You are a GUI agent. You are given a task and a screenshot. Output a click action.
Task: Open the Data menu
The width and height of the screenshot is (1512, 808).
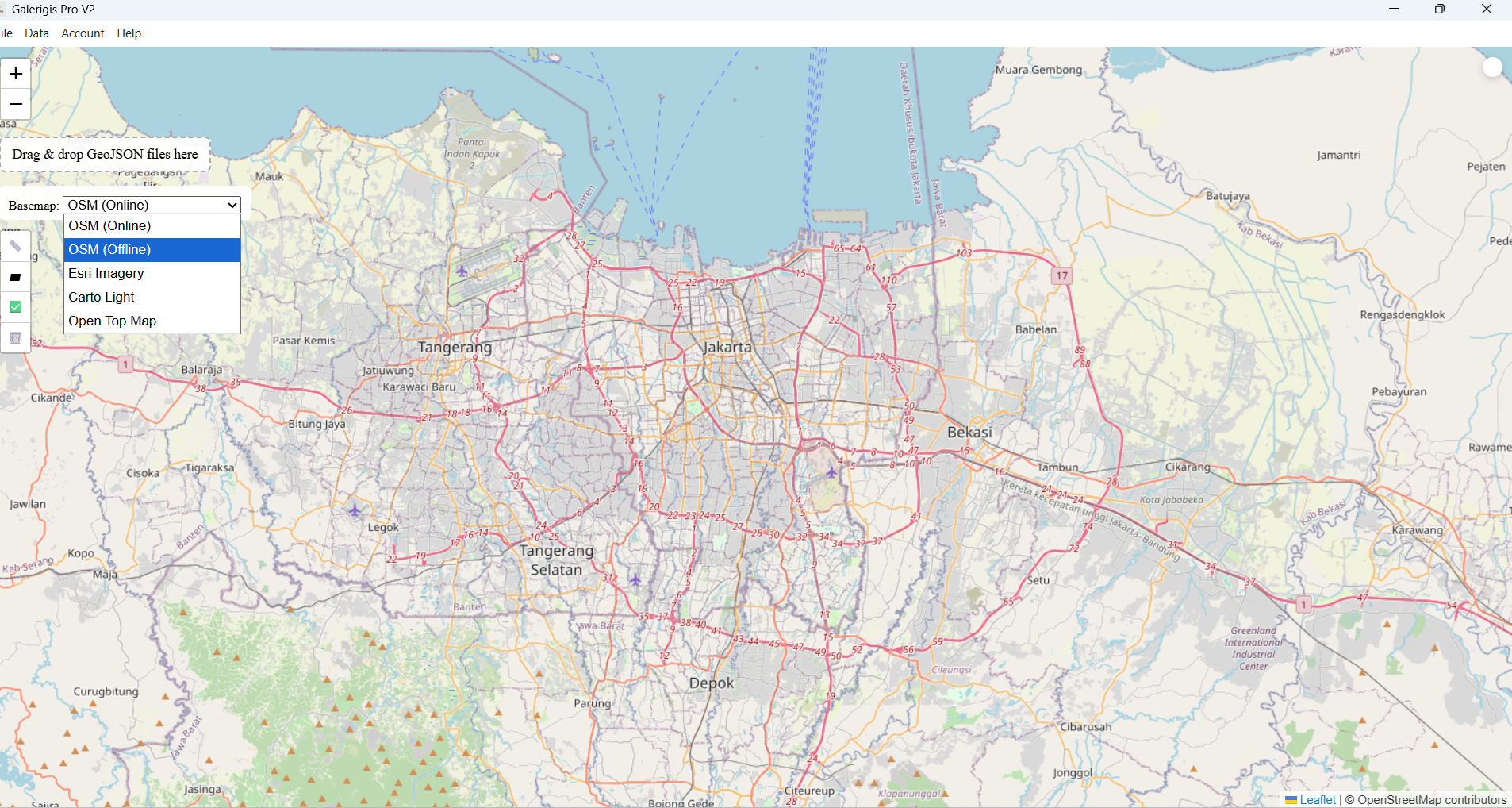(x=36, y=33)
